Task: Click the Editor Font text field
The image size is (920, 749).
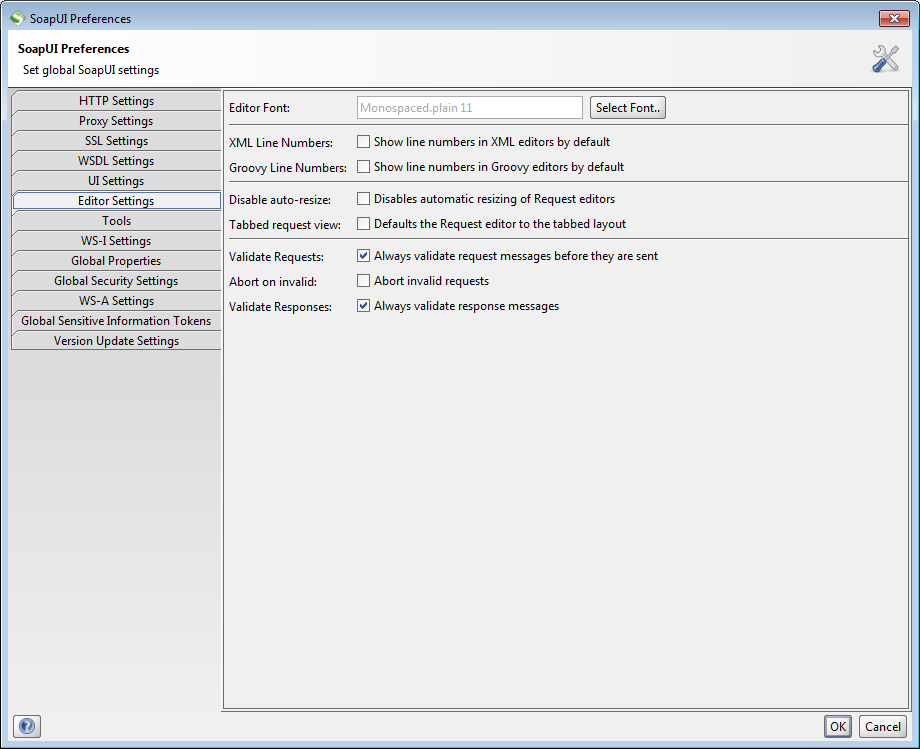Action: (469, 108)
